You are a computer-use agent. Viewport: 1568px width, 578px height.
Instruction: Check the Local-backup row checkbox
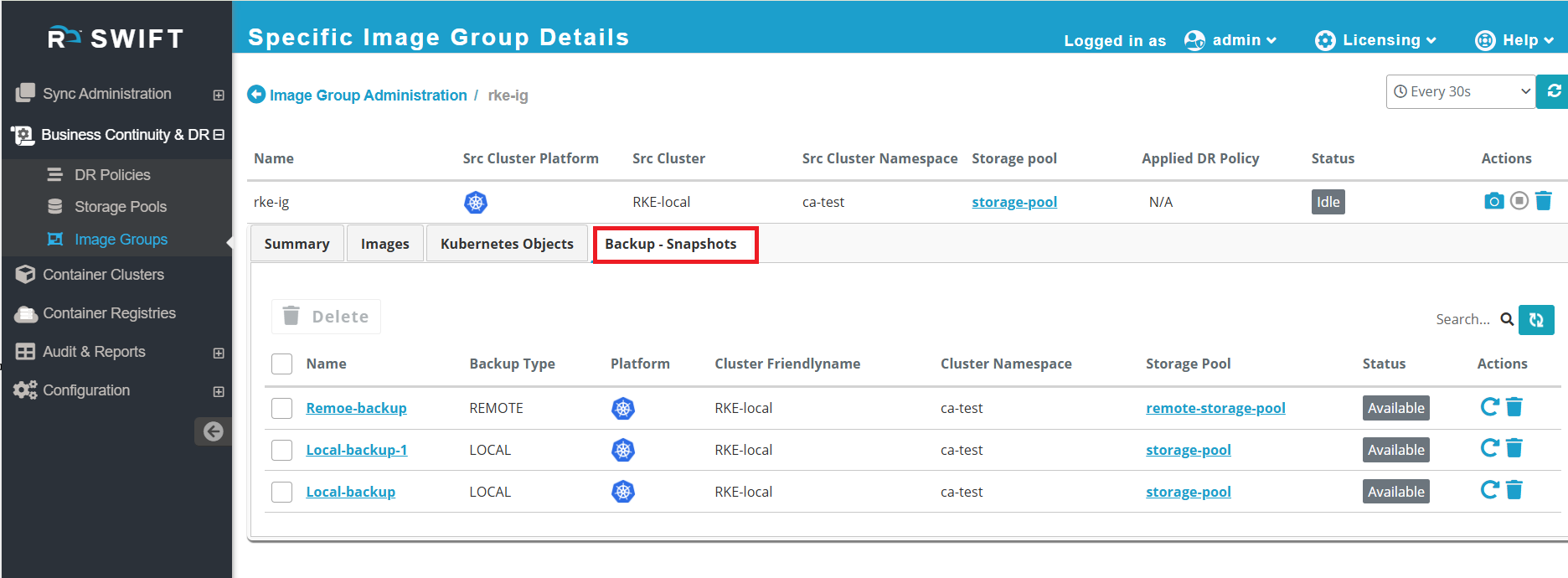click(282, 492)
